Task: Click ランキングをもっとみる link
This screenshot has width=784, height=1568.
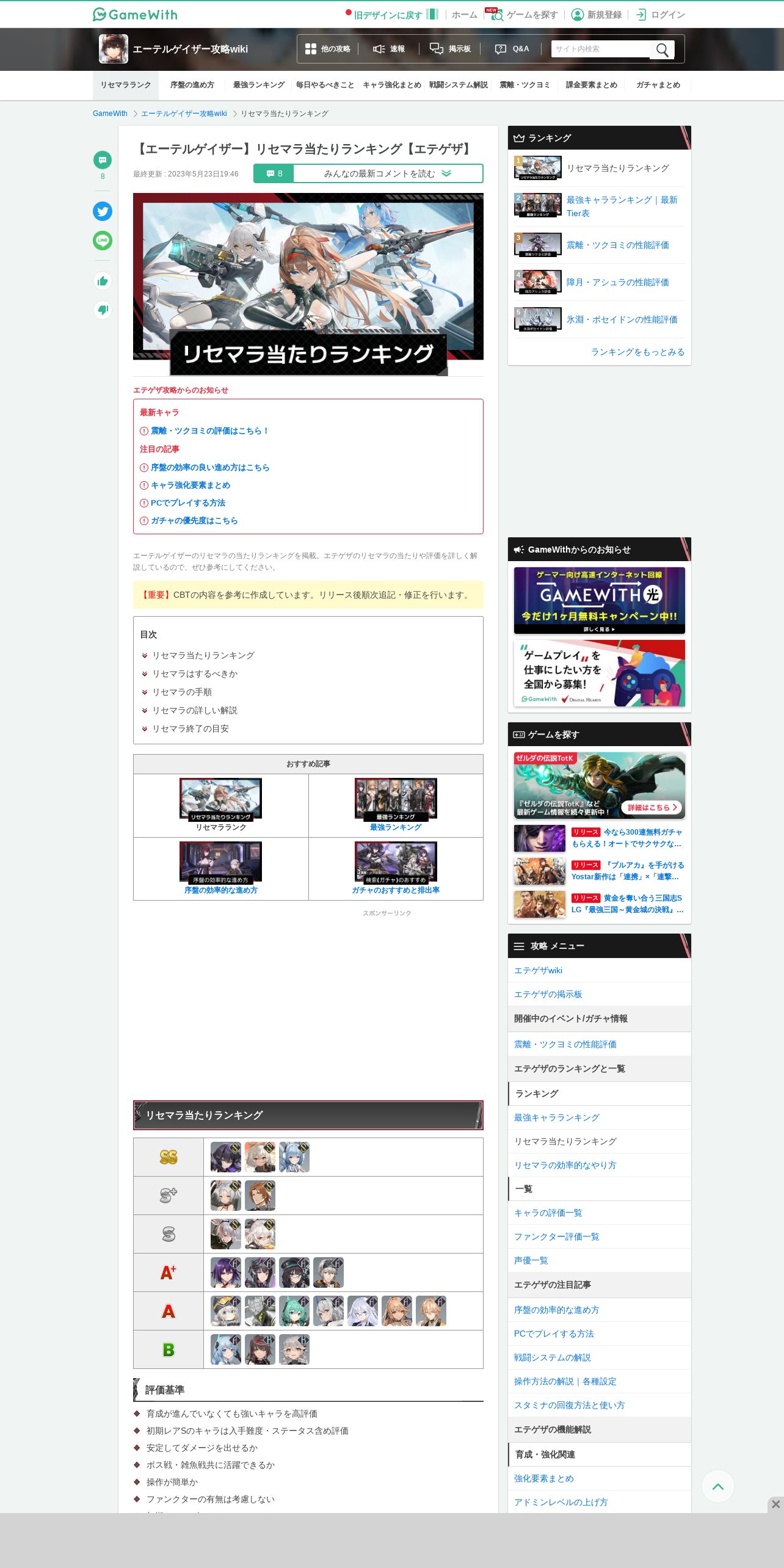Action: [x=637, y=352]
